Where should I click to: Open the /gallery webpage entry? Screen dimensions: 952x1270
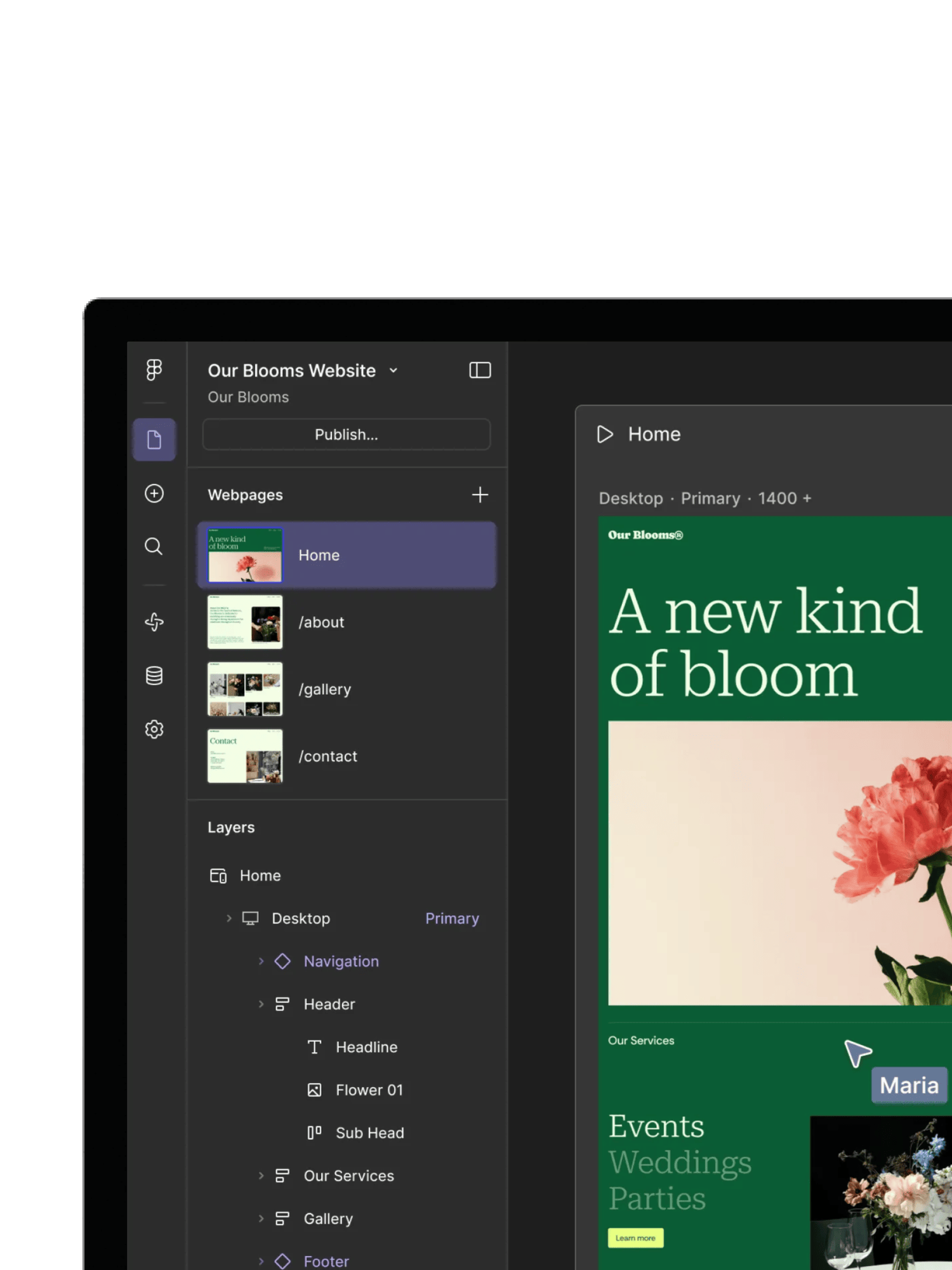point(347,689)
